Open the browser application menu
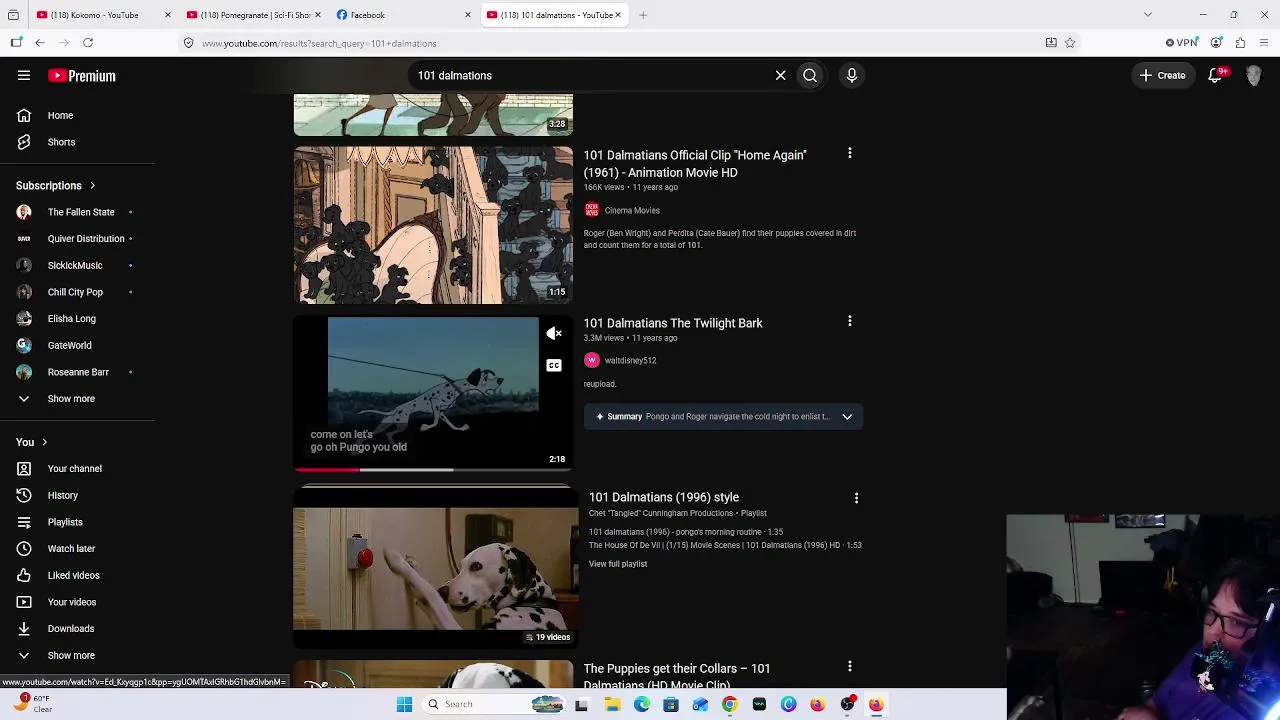This screenshot has height=720, width=1280. point(1264,43)
